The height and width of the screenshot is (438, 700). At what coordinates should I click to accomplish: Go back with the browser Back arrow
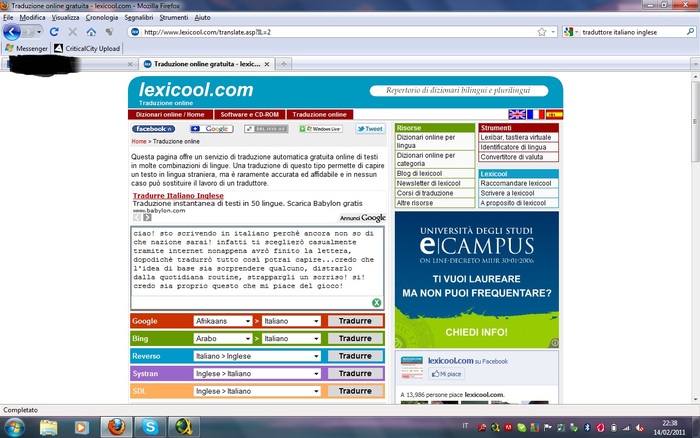(12, 32)
